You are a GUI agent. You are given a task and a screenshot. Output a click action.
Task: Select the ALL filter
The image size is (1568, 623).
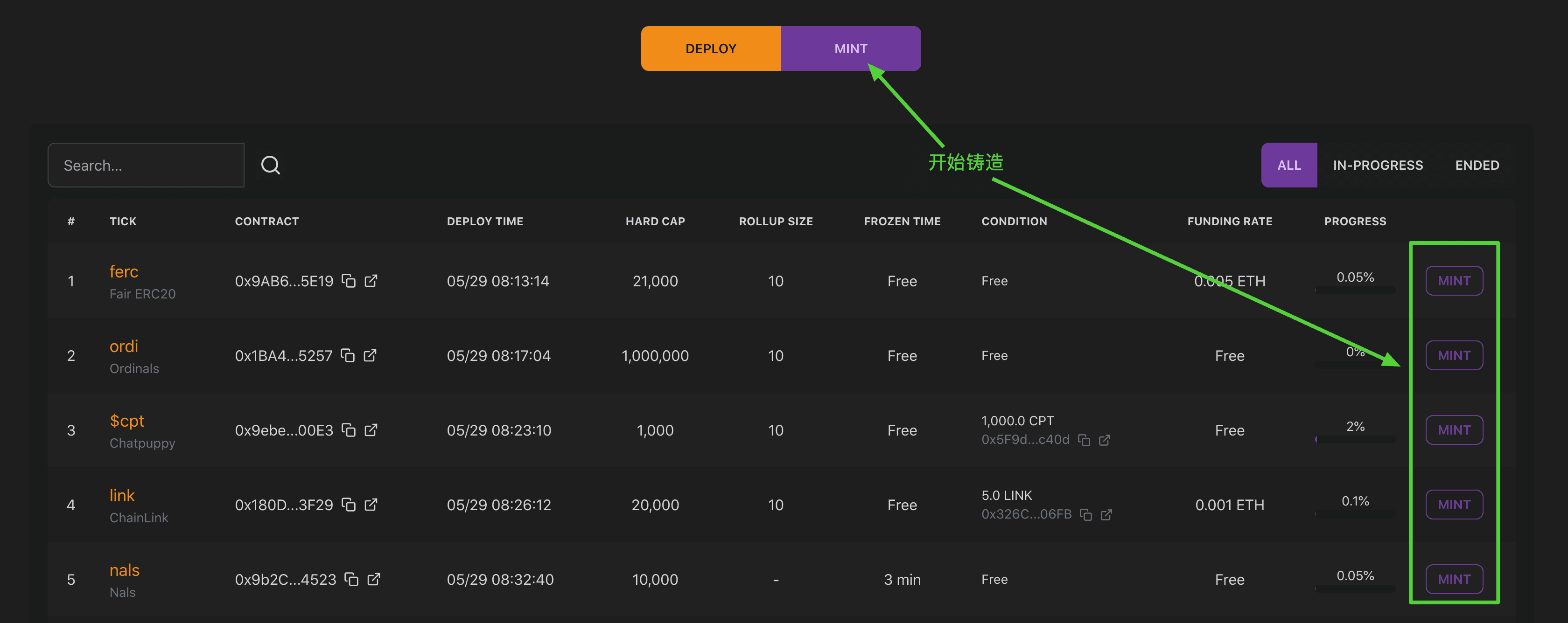[x=1288, y=165]
